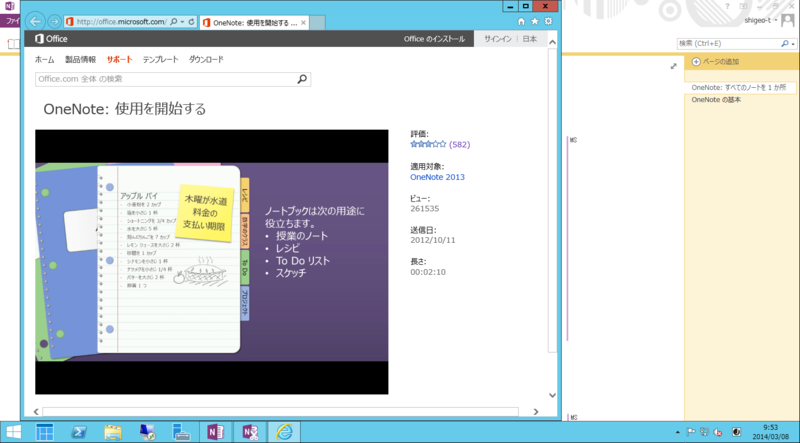Click the Office.com search magnifier button
The height and width of the screenshot is (443, 800).
[302, 79]
